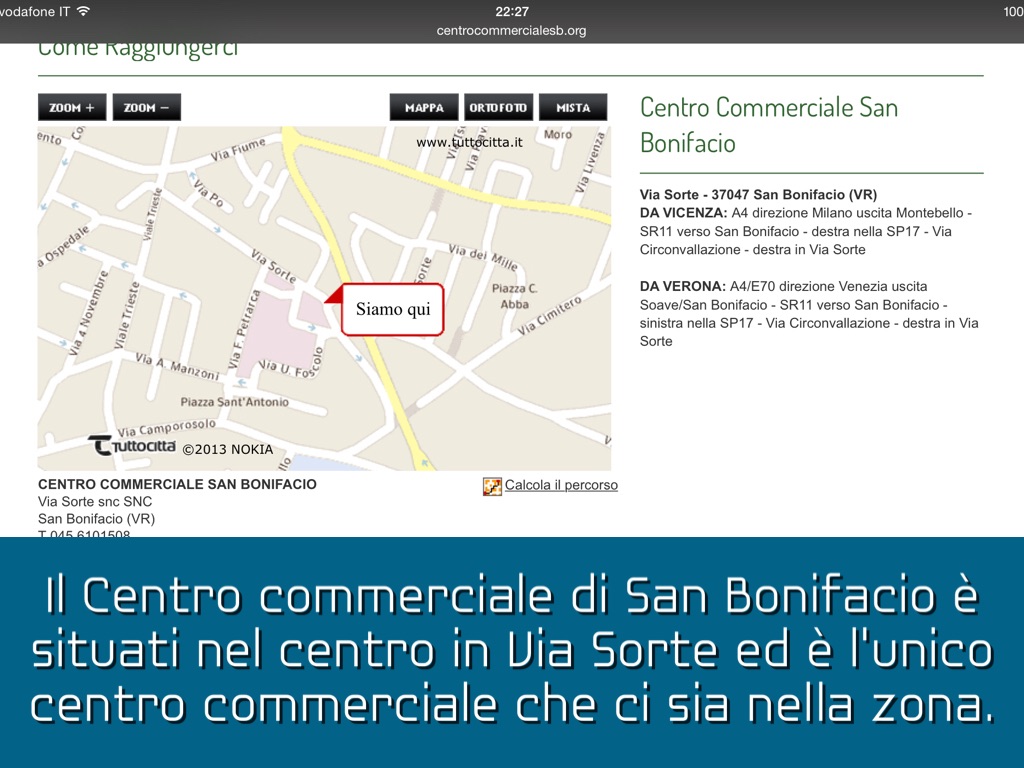
Task: Tap the www.tuttocitta.it watermark on the map
Action: tap(469, 142)
